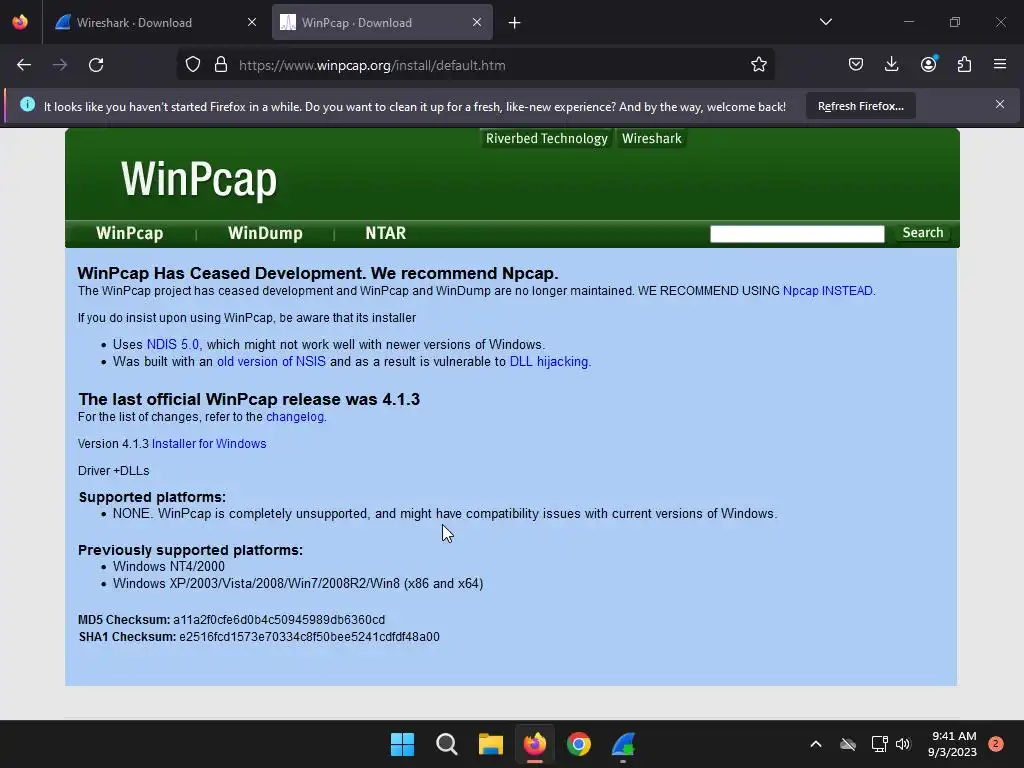Open the DLL hijacking link
The width and height of the screenshot is (1024, 768).
549,361
